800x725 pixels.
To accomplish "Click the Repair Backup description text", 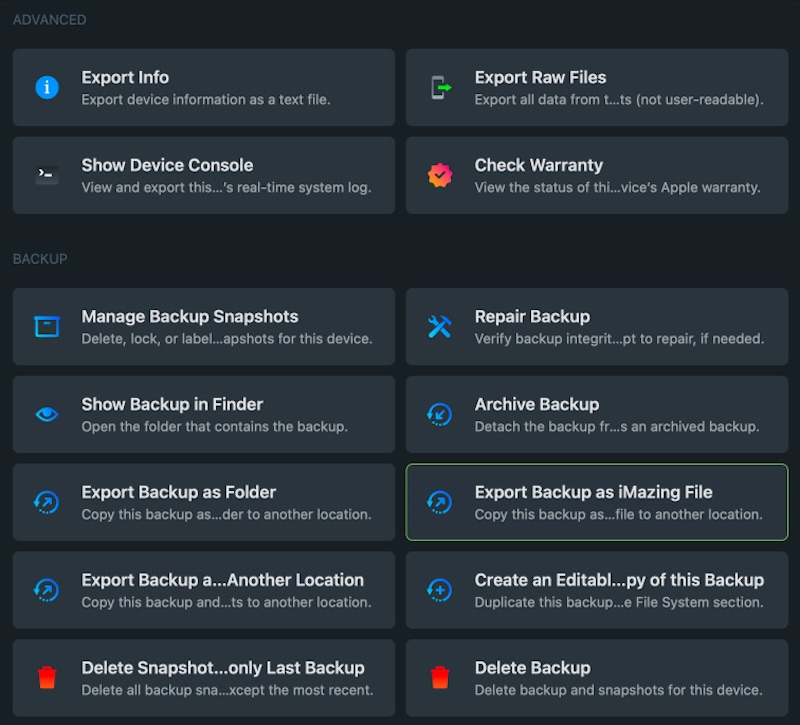I will [x=619, y=339].
